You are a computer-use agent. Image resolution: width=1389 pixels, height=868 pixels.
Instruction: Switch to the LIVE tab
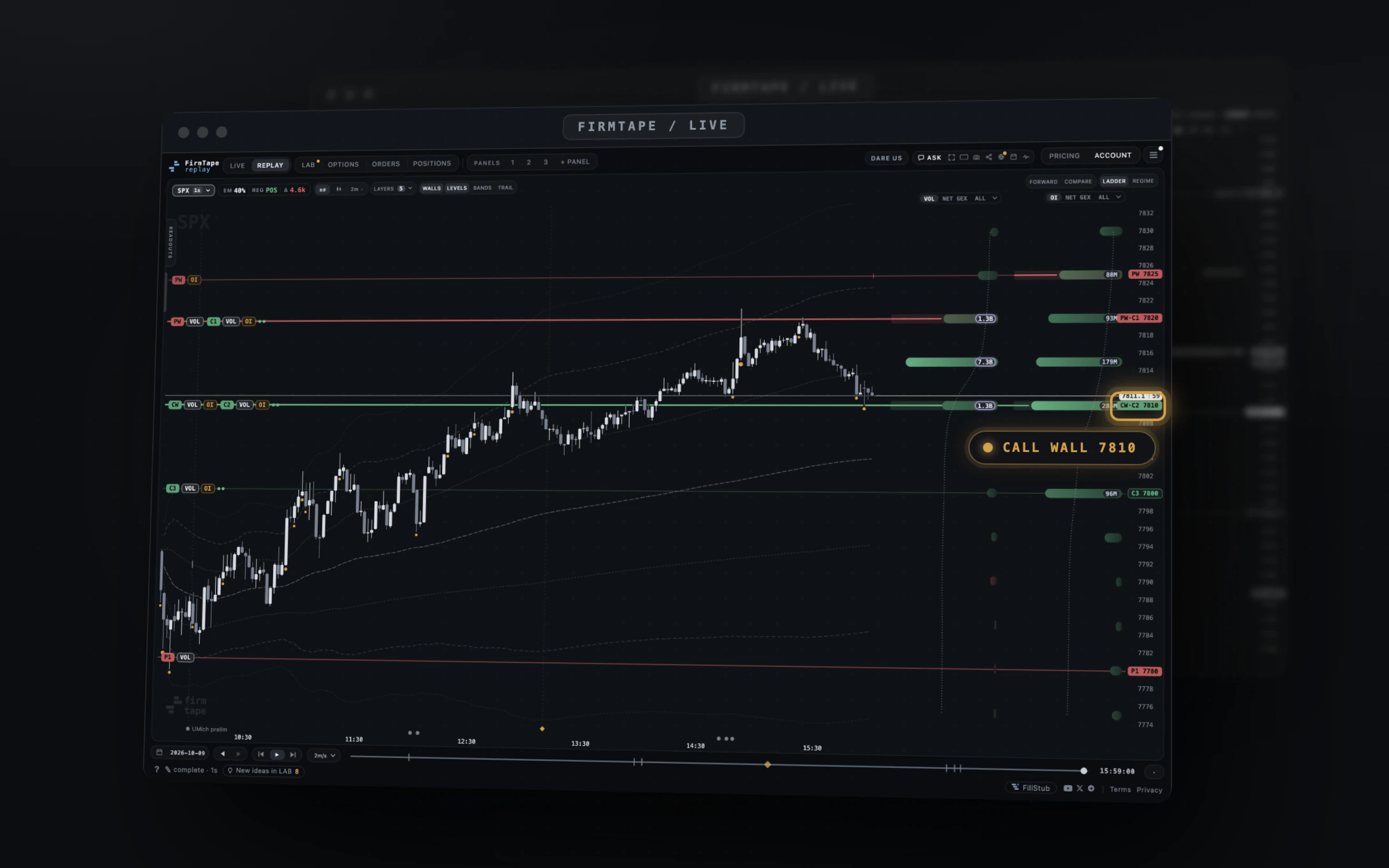tap(237, 165)
